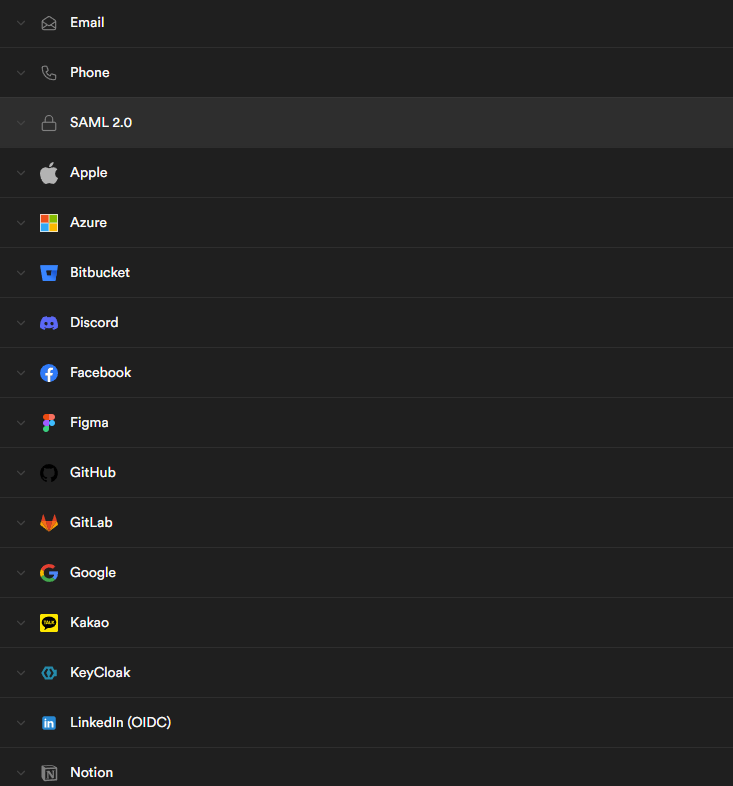Viewport: 733px width, 786px height.
Task: Select the Azure label text
Action: [88, 223]
